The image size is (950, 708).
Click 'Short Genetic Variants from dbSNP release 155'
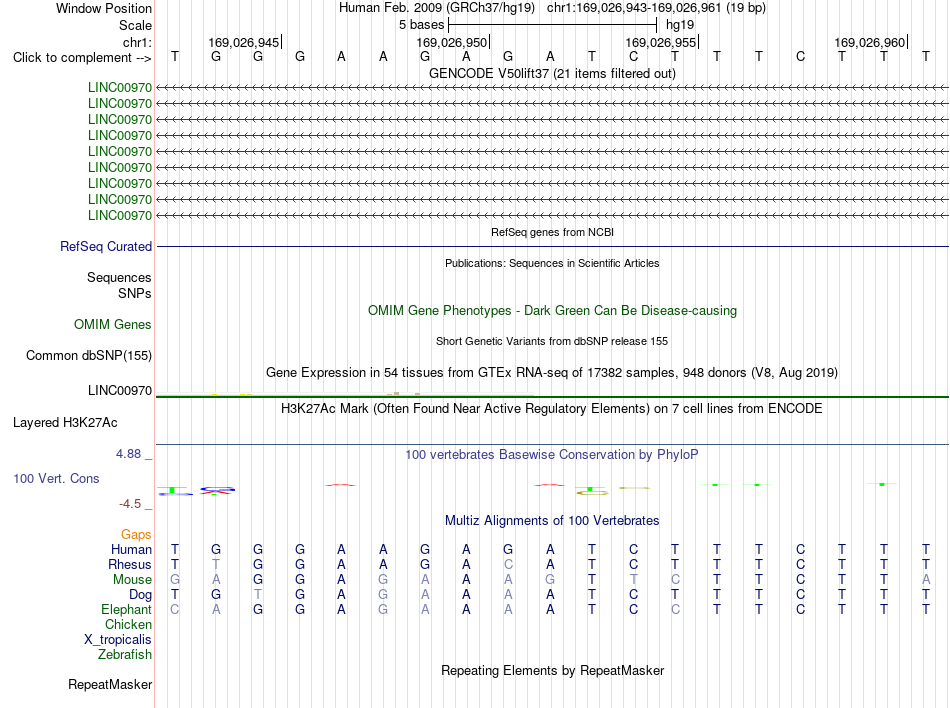[x=552, y=341]
